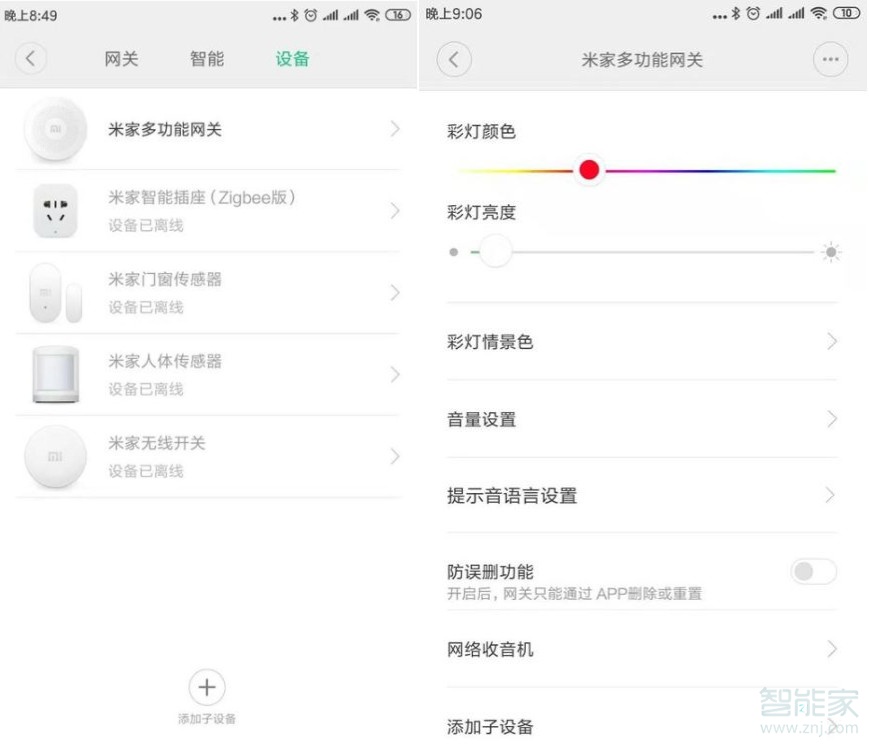
Task: Open the 米家门窗传感器 sensor icon
Action: coord(55,293)
